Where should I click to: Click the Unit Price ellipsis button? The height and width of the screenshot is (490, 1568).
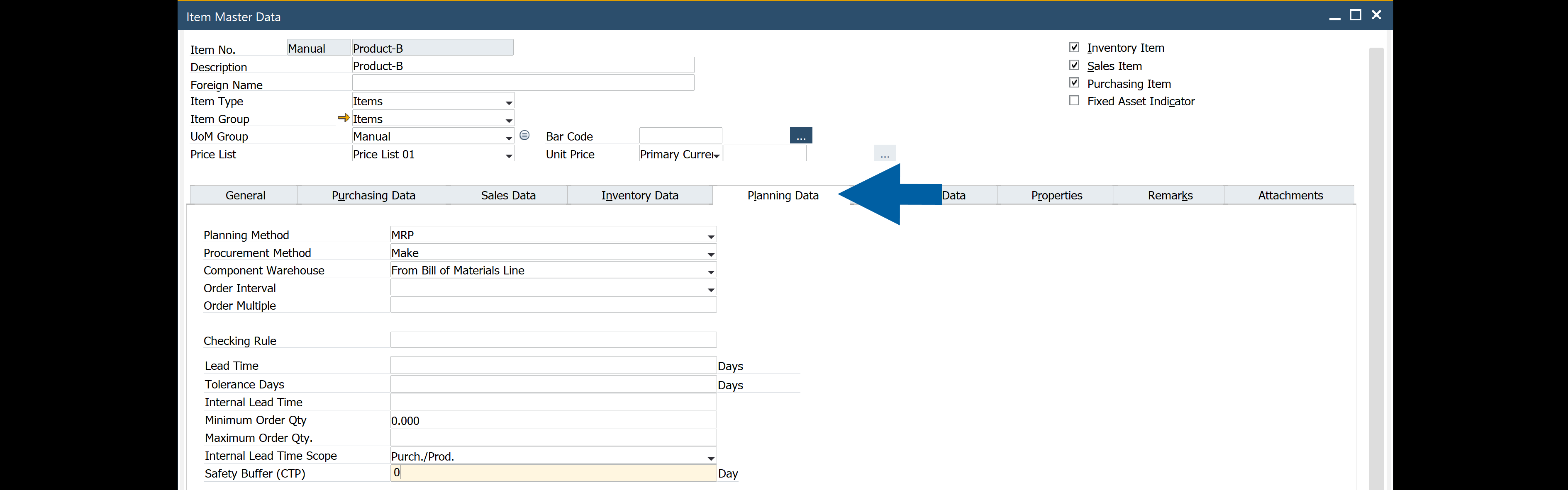tap(885, 154)
